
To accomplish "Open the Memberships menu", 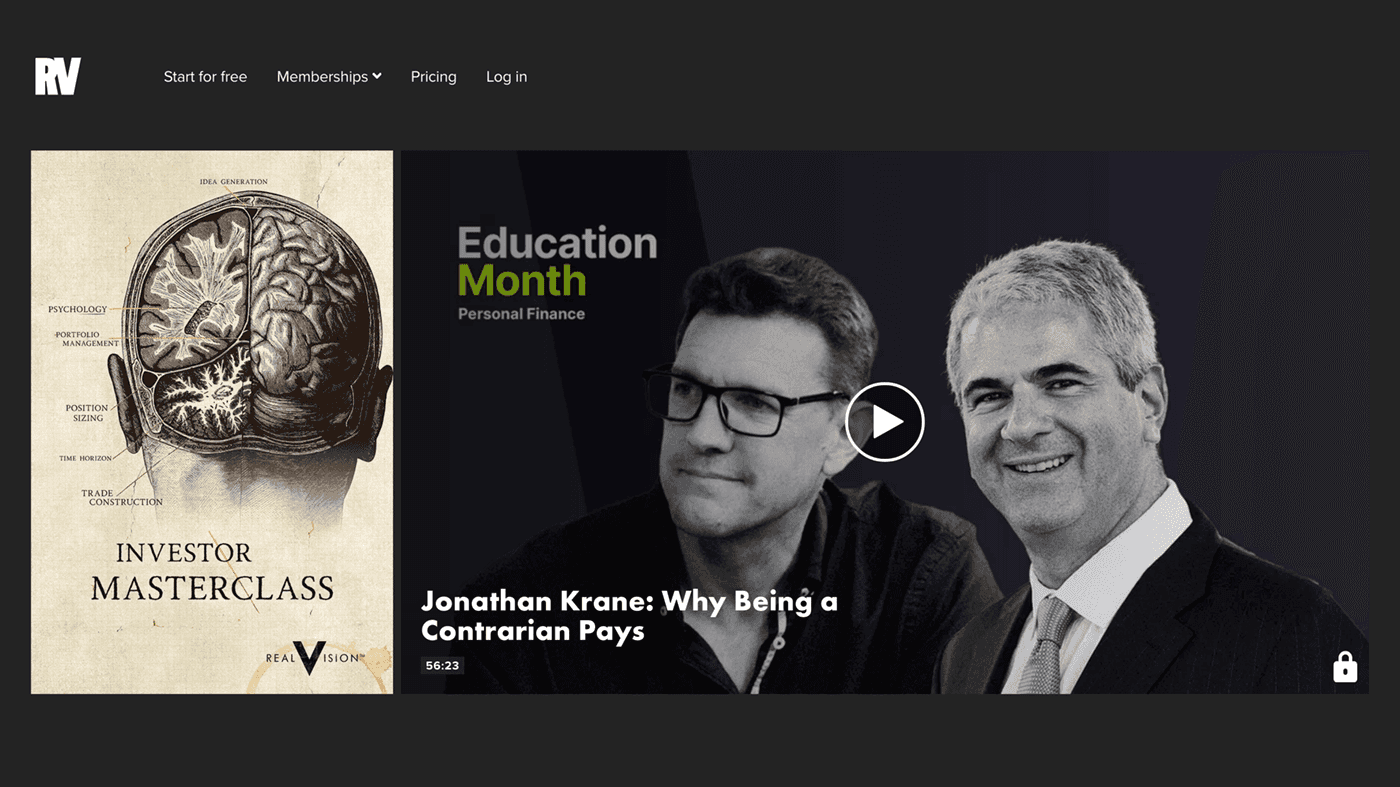I will click(x=329, y=77).
